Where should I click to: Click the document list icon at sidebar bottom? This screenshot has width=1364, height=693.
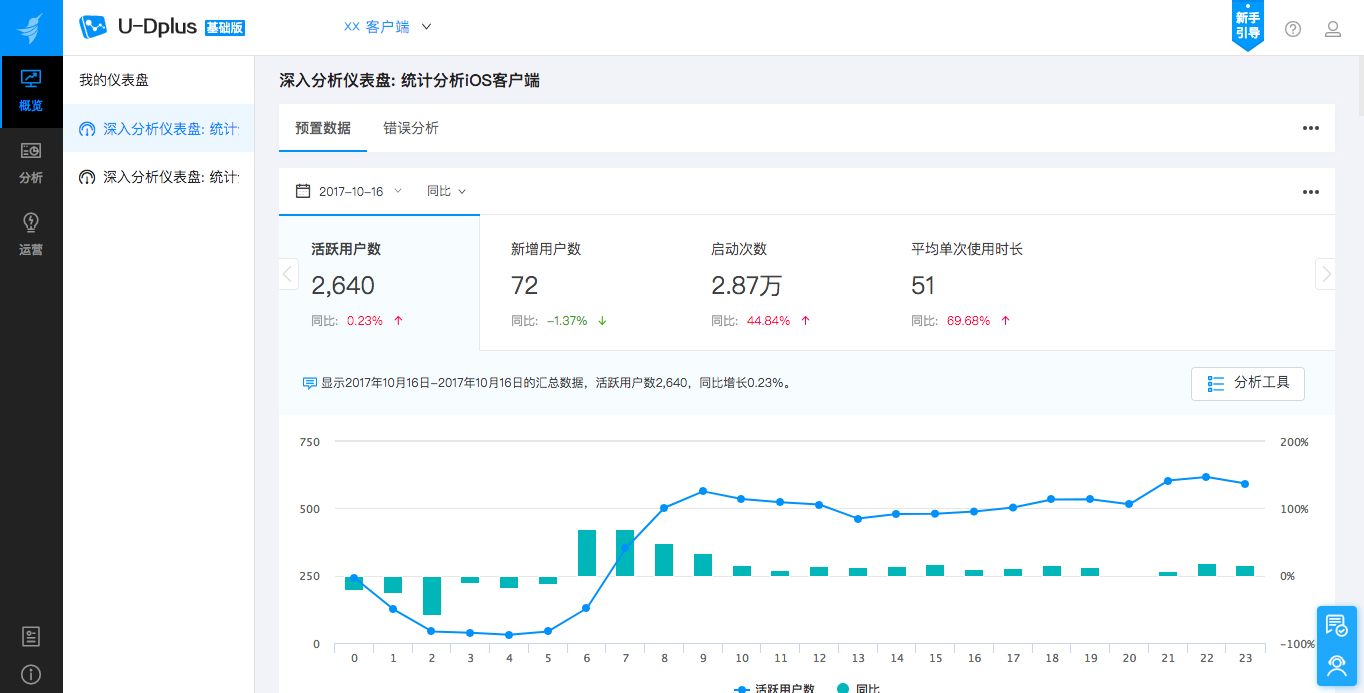point(31,636)
